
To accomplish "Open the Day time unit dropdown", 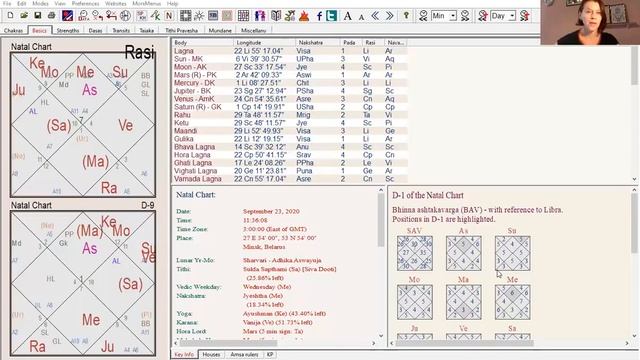I will (512, 16).
